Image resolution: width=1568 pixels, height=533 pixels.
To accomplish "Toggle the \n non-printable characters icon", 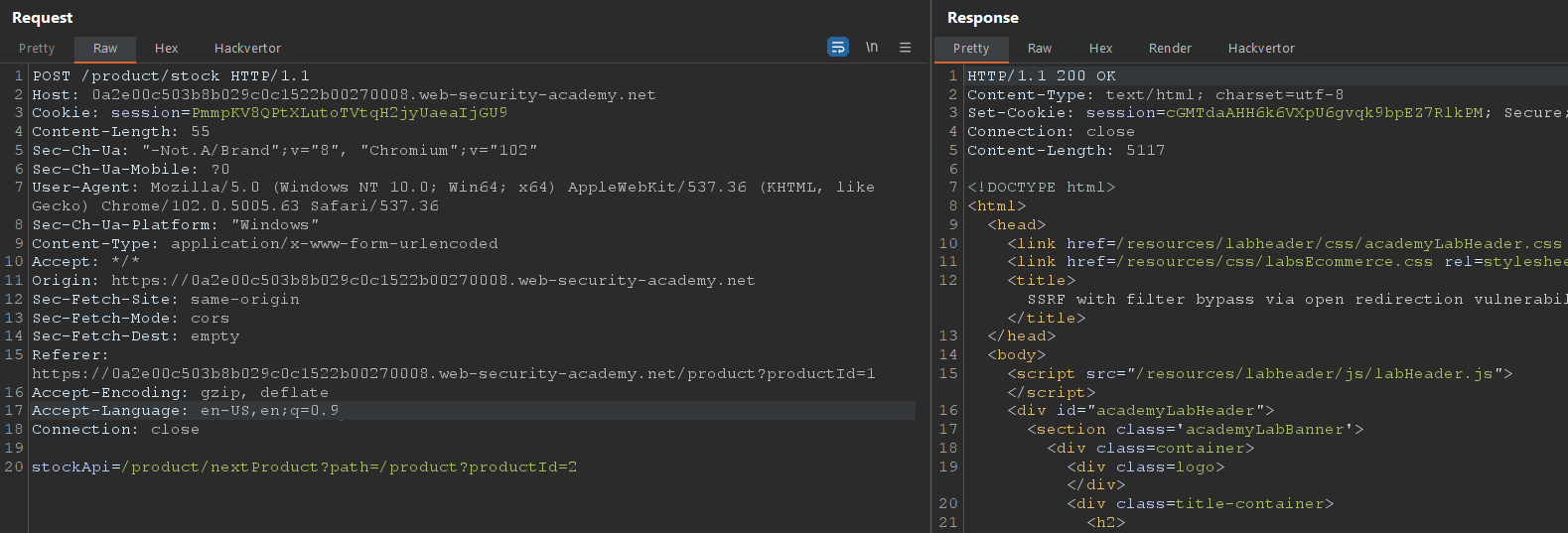I will [872, 47].
